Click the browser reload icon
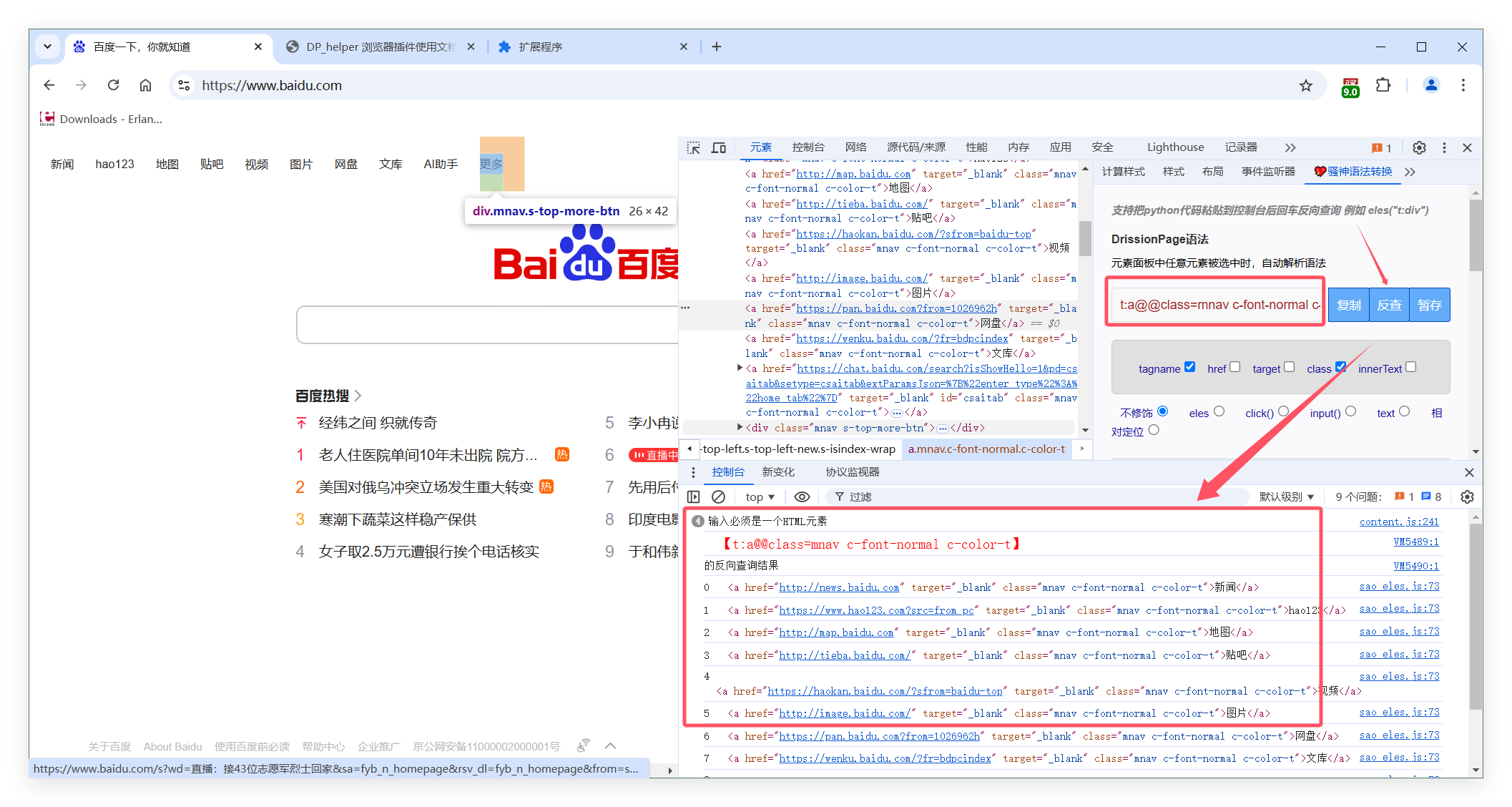 [x=113, y=85]
